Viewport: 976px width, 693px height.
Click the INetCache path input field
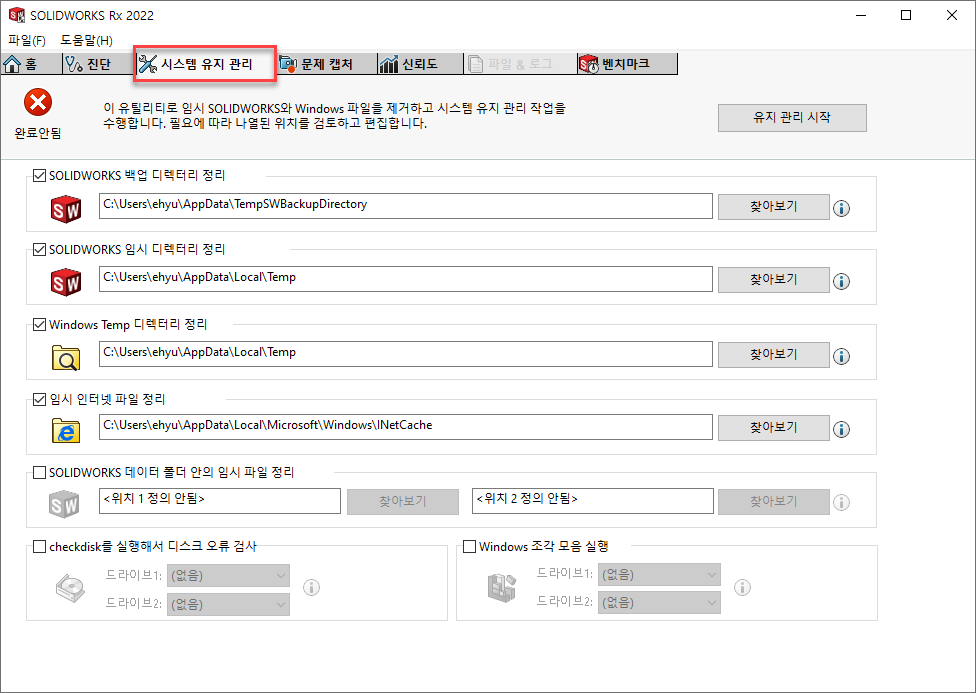pyautogui.click(x=406, y=427)
